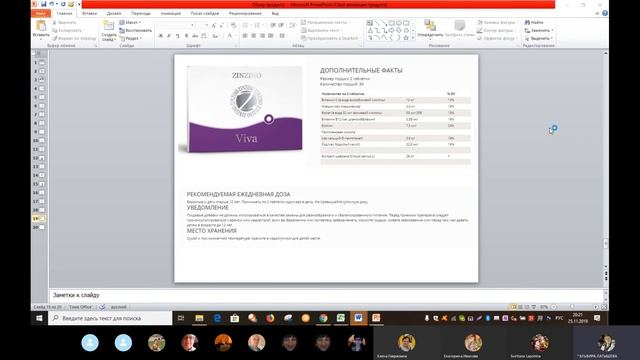This screenshot has height=360, width=640.
Task: Open the notification center icon
Action: click(597, 318)
